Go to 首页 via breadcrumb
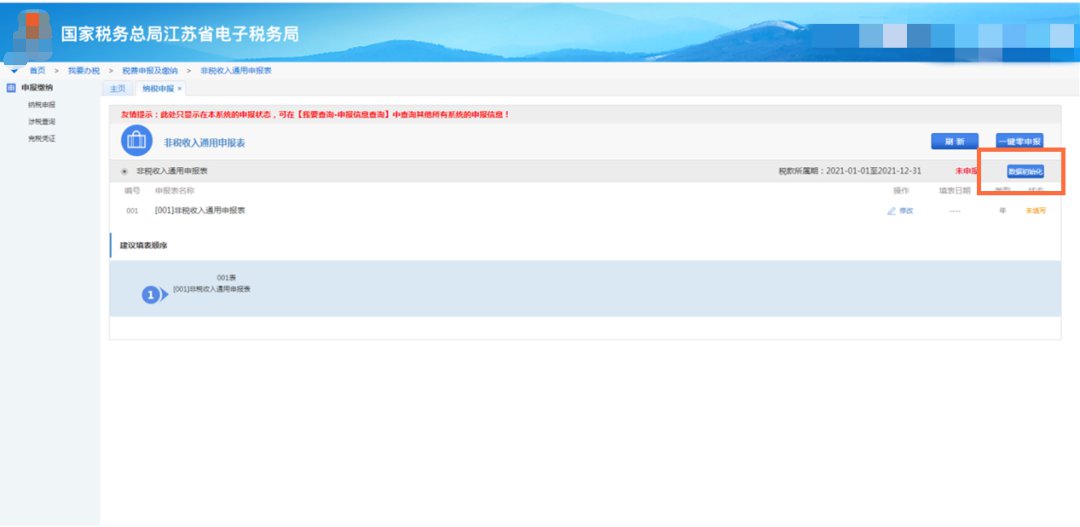Image resolution: width=1080 pixels, height=527 pixels. coord(37,71)
